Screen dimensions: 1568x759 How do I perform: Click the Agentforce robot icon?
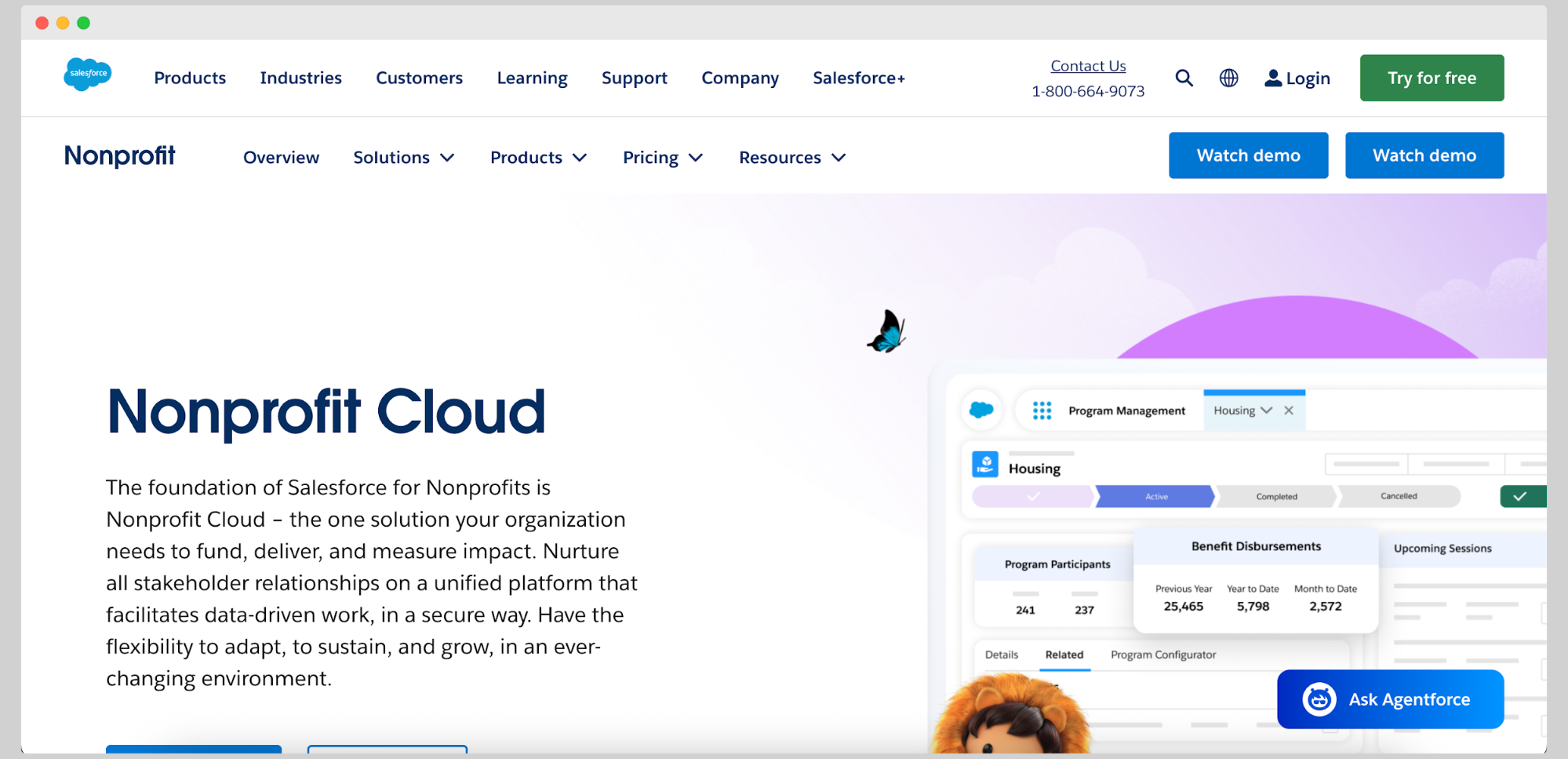point(1319,699)
